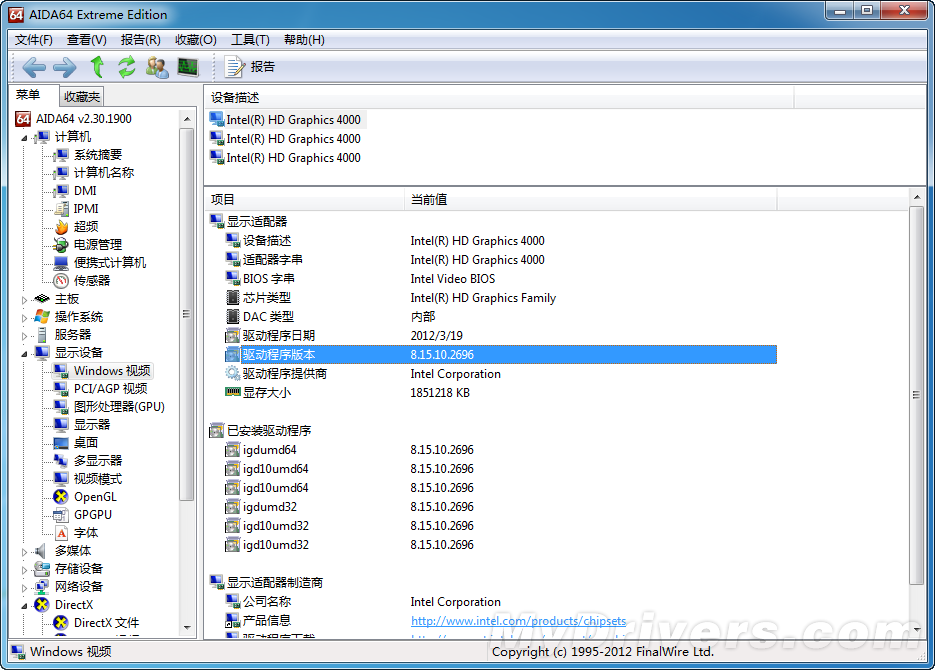Expand the 主板 tree node
The width and height of the screenshot is (935, 670).
coord(25,299)
